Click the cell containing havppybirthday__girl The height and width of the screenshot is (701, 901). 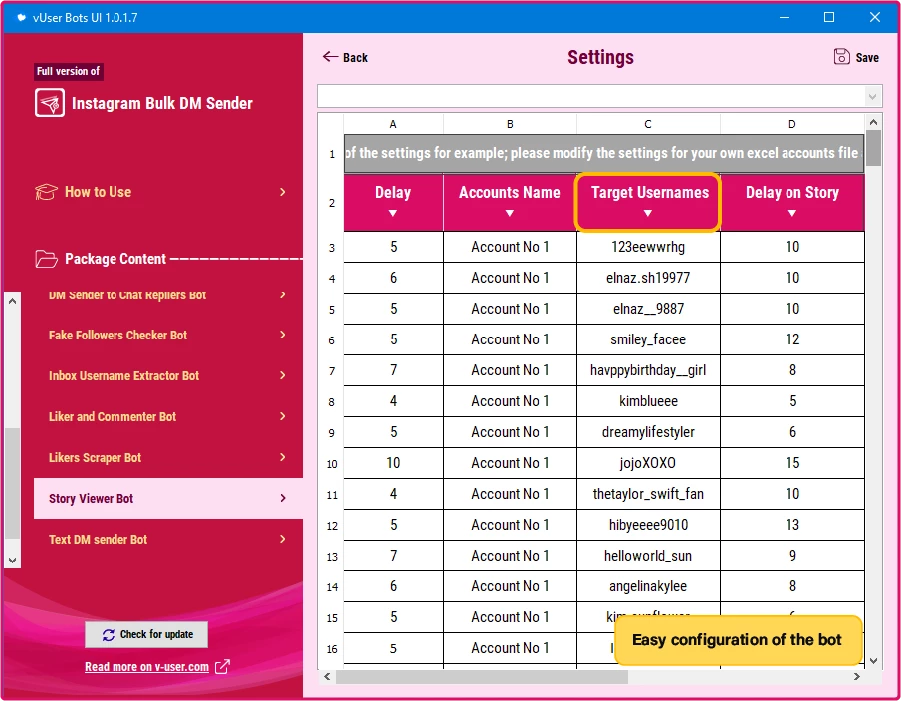point(648,370)
